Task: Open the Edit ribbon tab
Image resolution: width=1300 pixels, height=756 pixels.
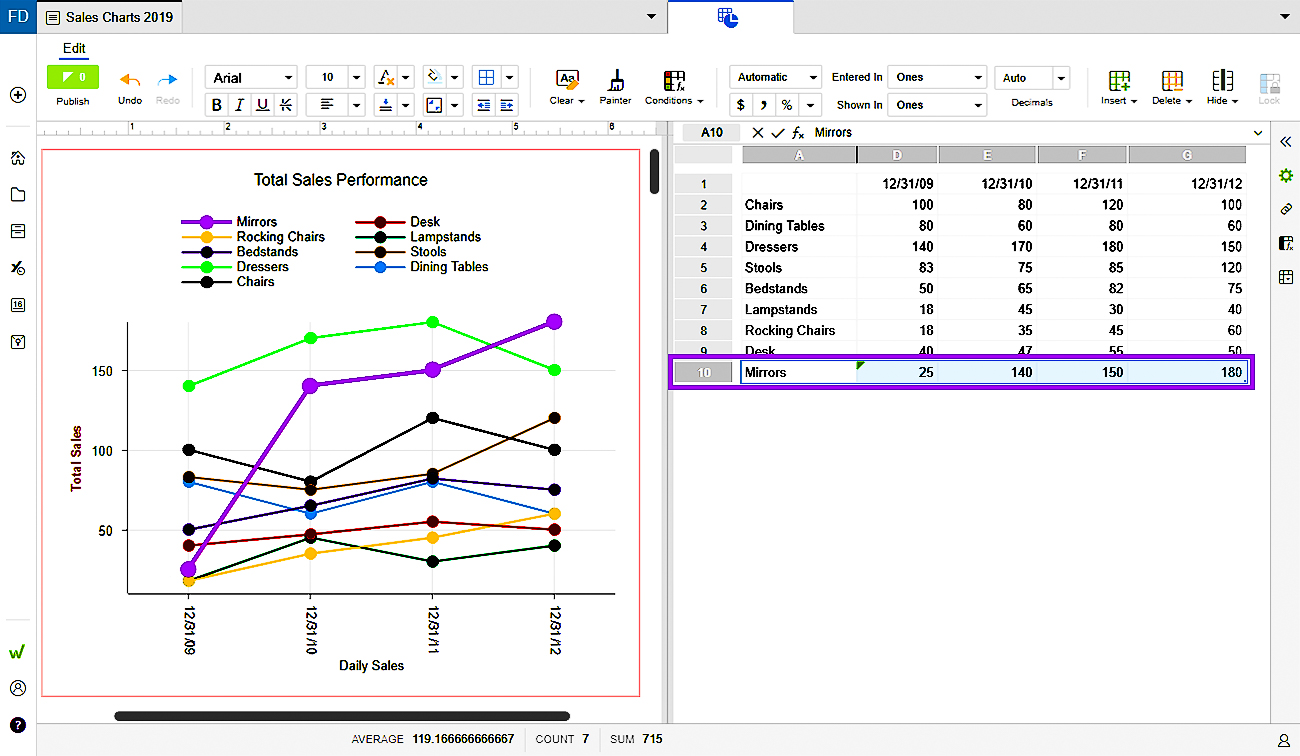Action: [x=74, y=48]
